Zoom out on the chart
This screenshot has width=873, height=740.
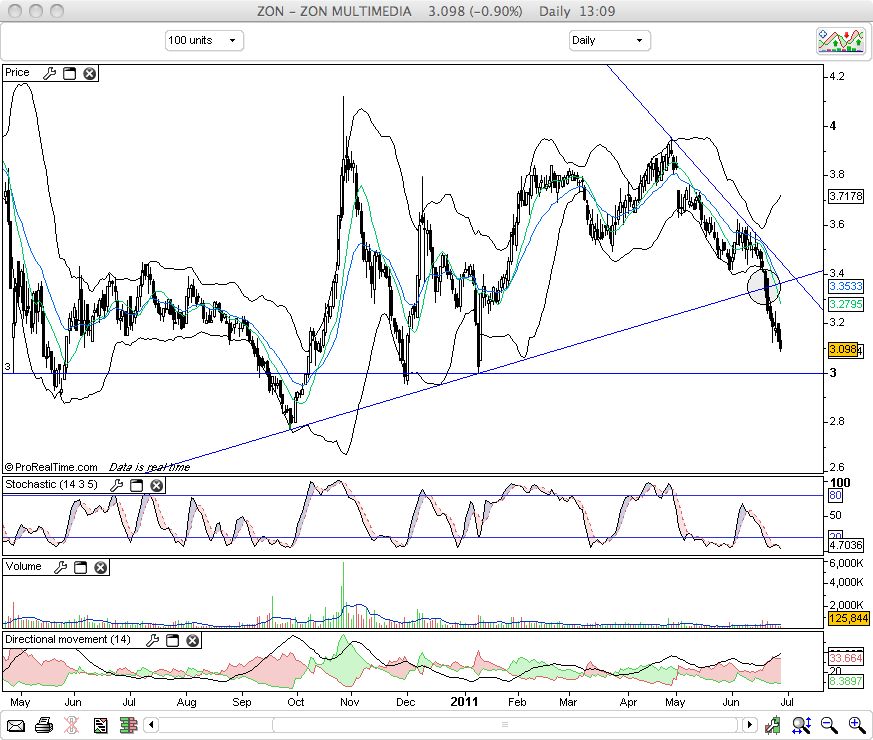830,725
